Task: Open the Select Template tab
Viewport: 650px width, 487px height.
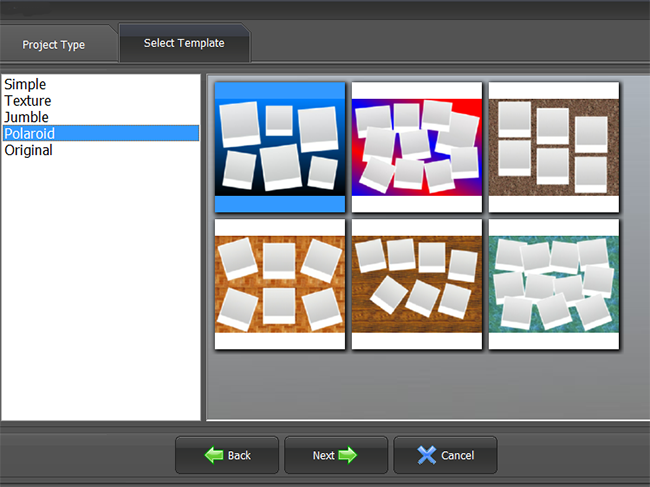Action: click(184, 43)
